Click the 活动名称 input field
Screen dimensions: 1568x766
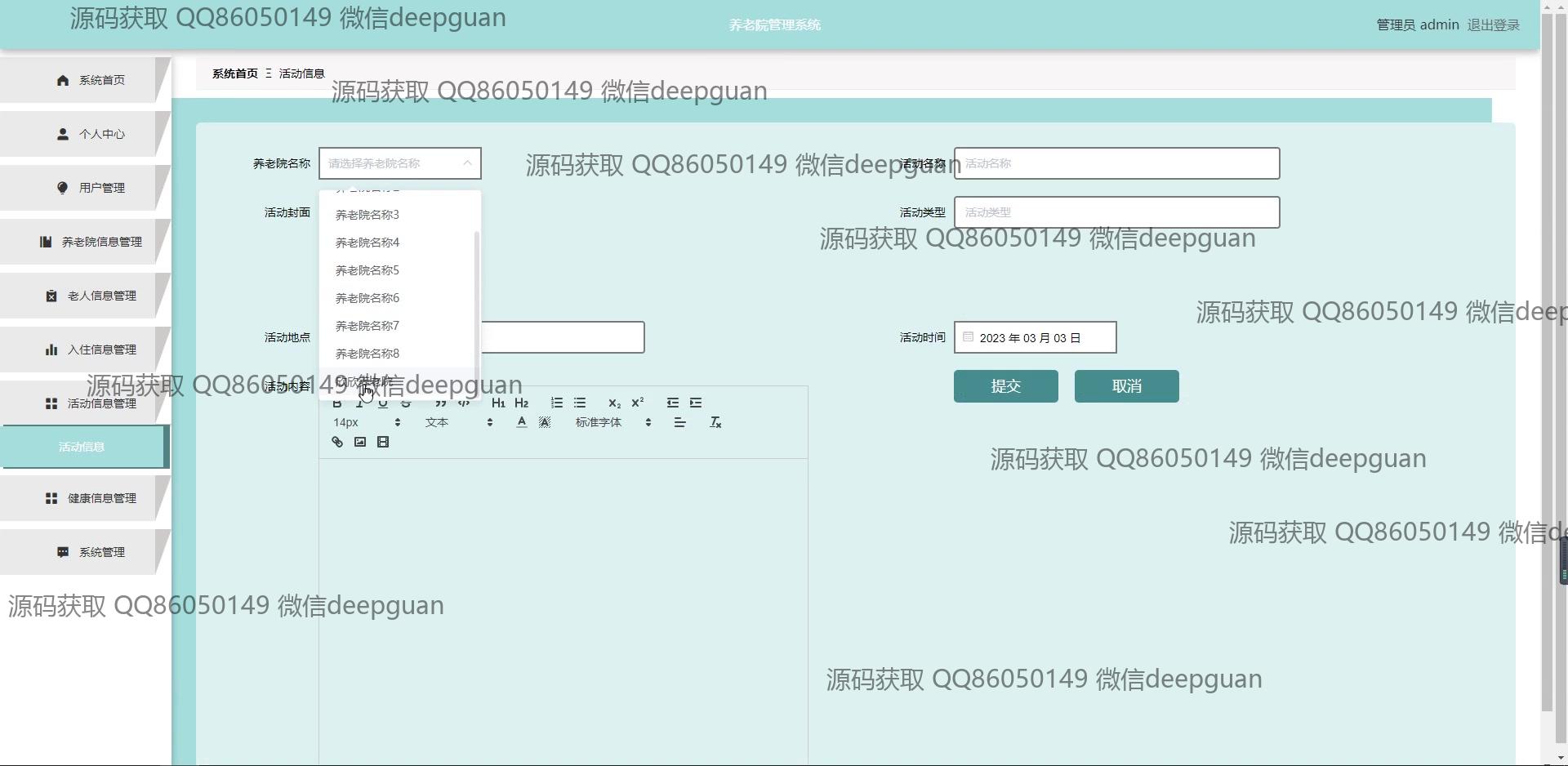pos(1116,163)
